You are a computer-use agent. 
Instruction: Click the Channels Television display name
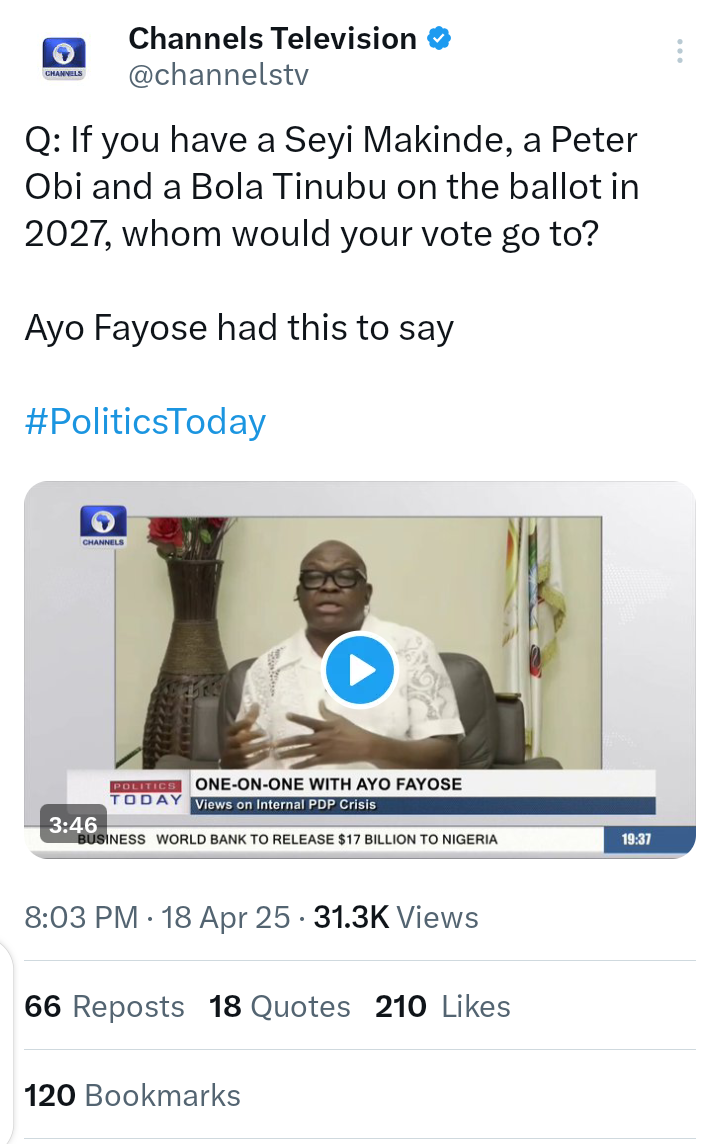pos(273,39)
